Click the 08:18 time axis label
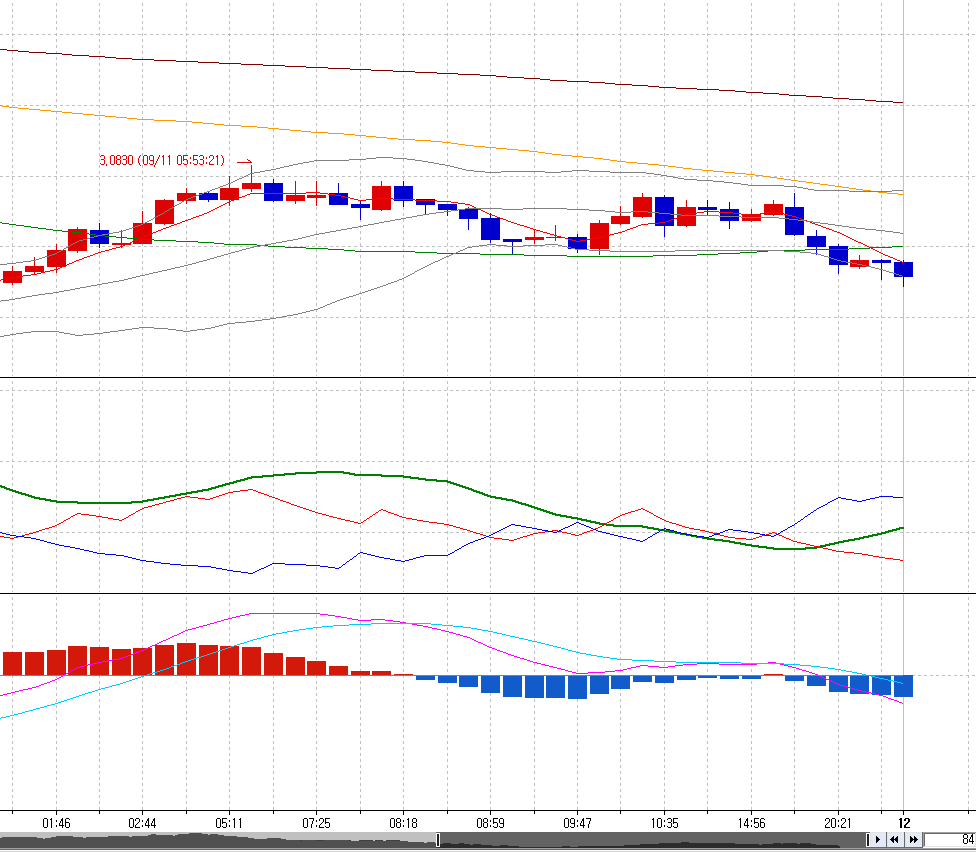 [x=403, y=823]
